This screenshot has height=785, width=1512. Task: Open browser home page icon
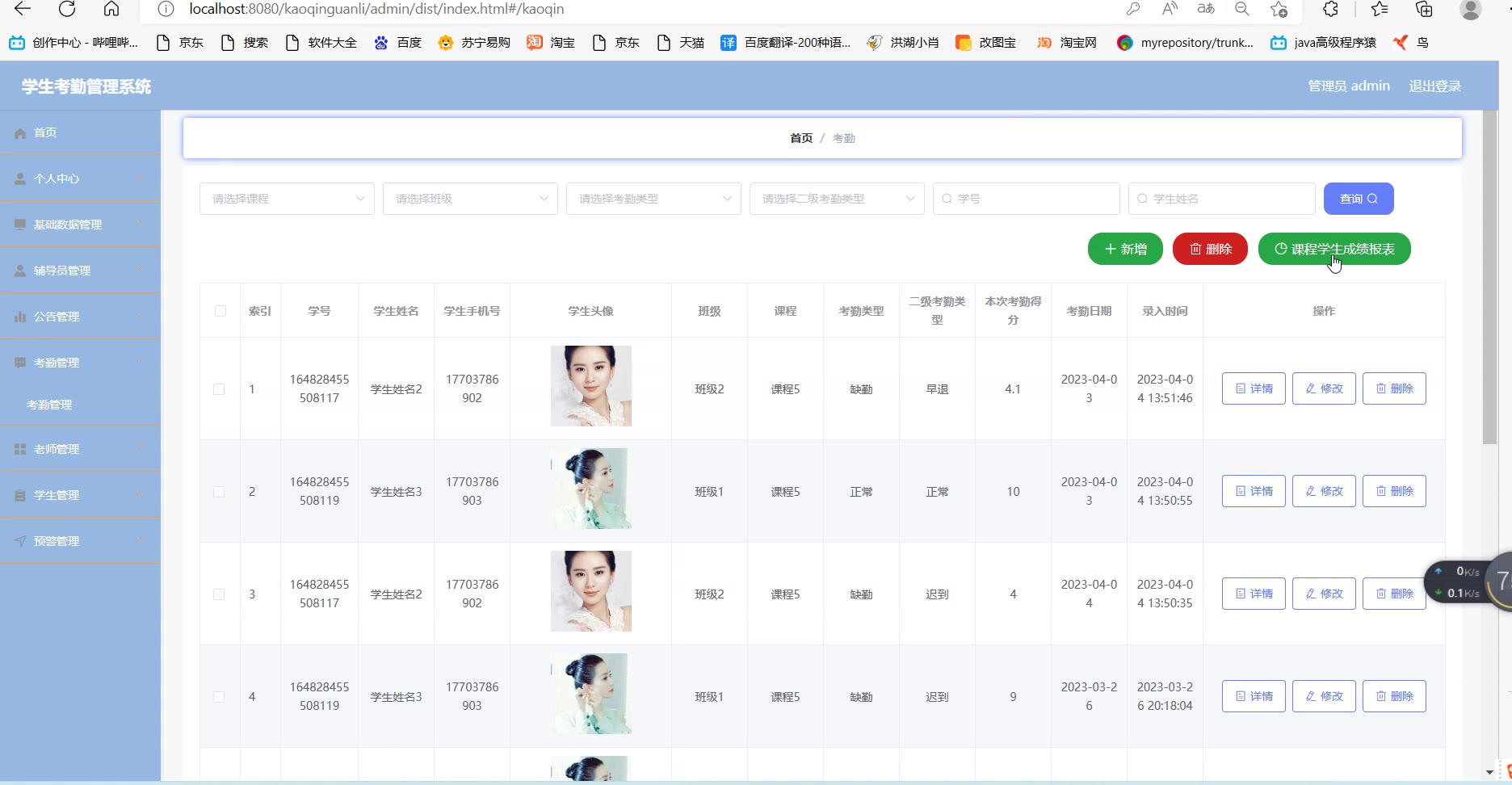(111, 9)
